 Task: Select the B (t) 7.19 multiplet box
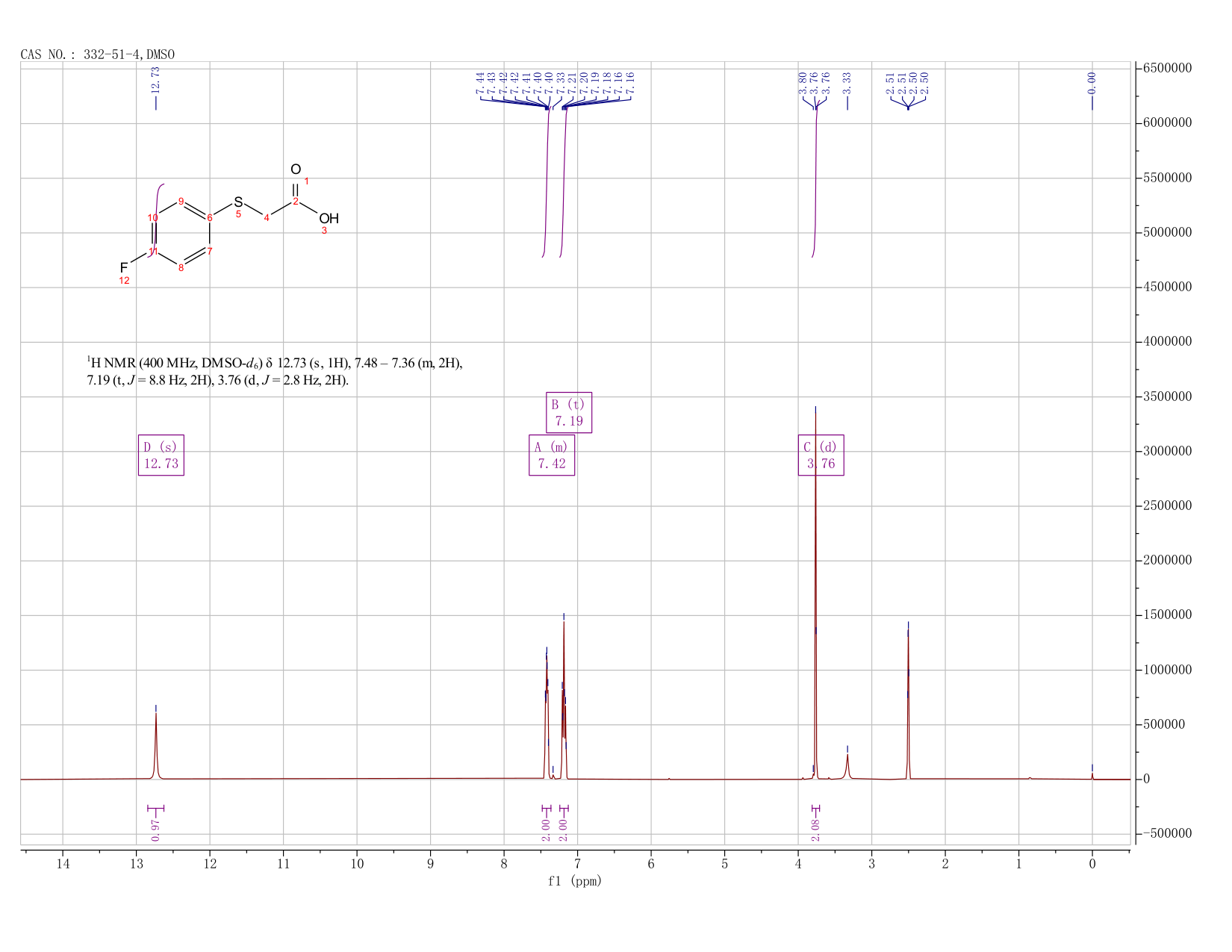tap(569, 412)
